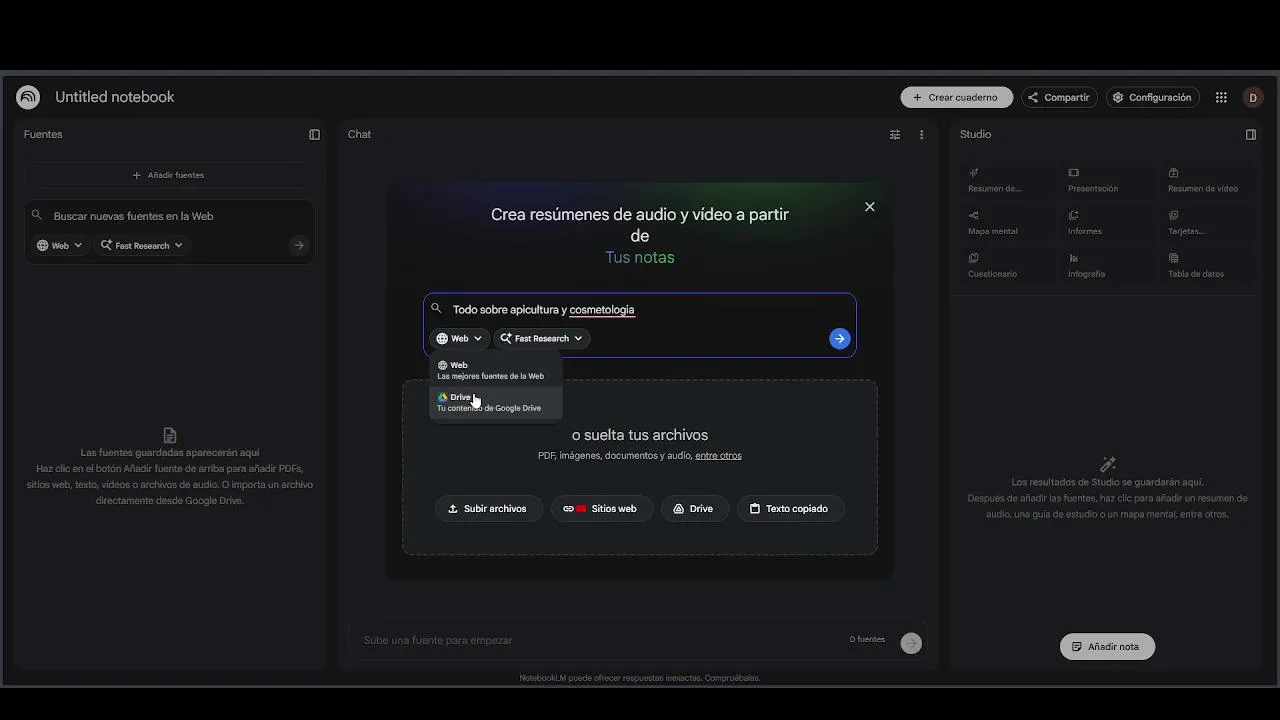The image size is (1280, 720).
Task: Click the saved sources document icon
Action: [x=170, y=435]
